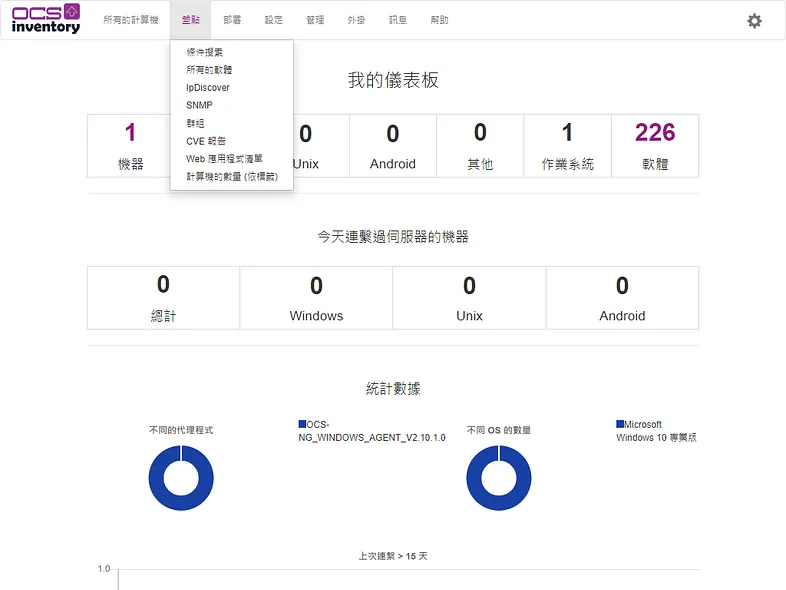Click the Windows tile under today's contacts

pos(316,298)
